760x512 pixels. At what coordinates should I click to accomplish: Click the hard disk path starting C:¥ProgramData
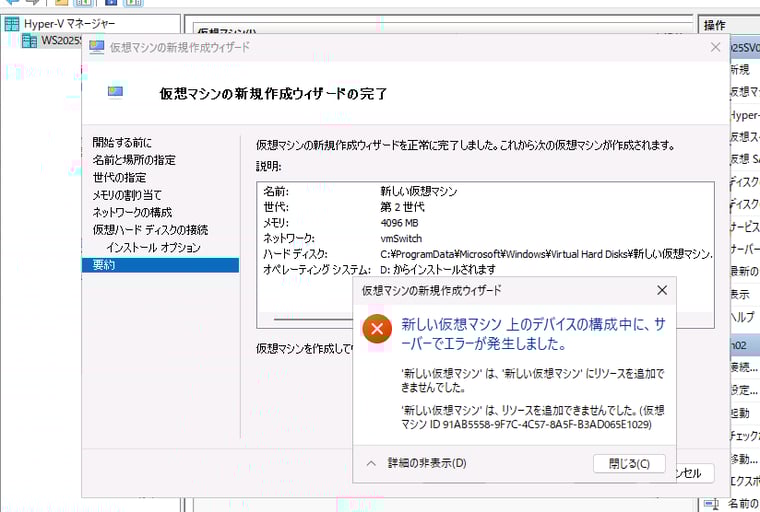(x=546, y=254)
